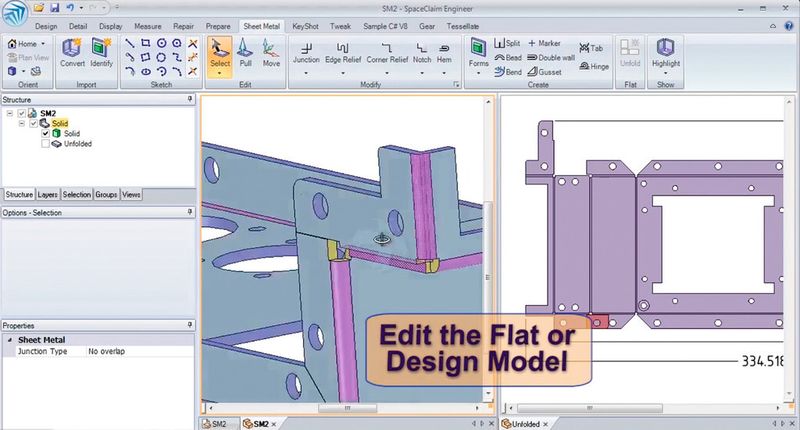Viewport: 800px width, 430px height.
Task: Collapse the SM2 tree node
Action: 10,113
